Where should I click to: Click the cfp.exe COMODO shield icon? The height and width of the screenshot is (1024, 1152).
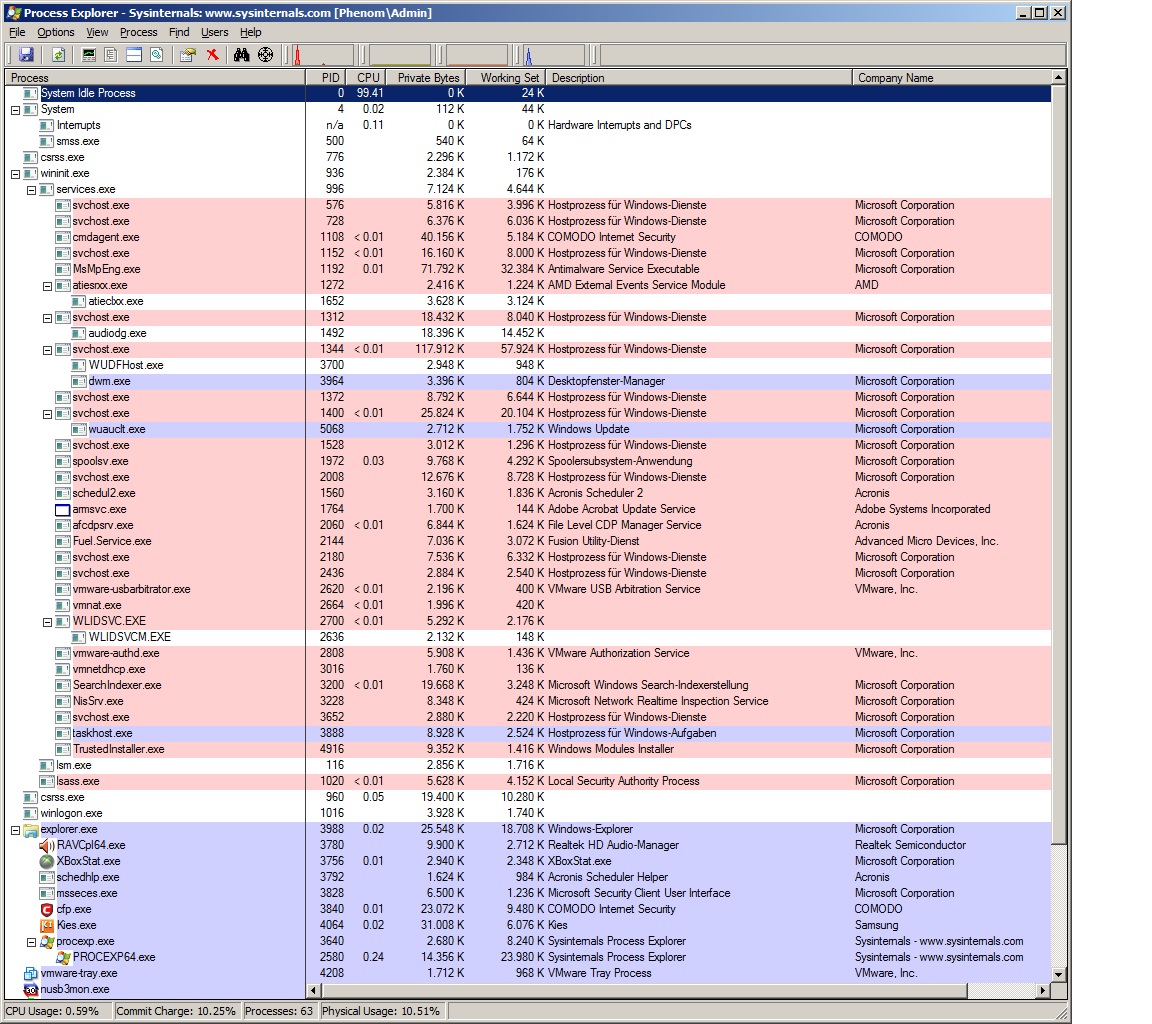47,909
